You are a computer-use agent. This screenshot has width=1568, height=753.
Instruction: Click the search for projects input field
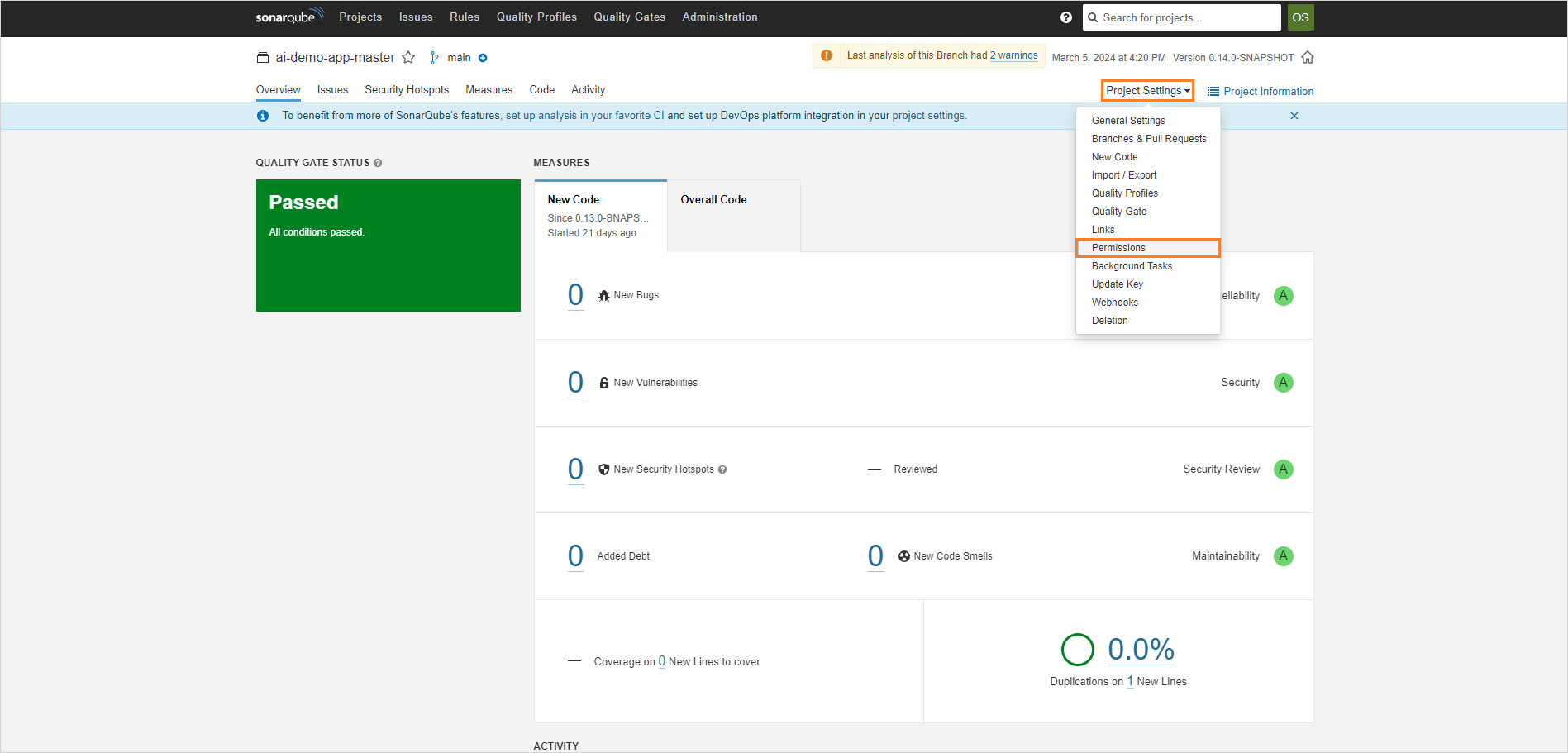click(1182, 17)
